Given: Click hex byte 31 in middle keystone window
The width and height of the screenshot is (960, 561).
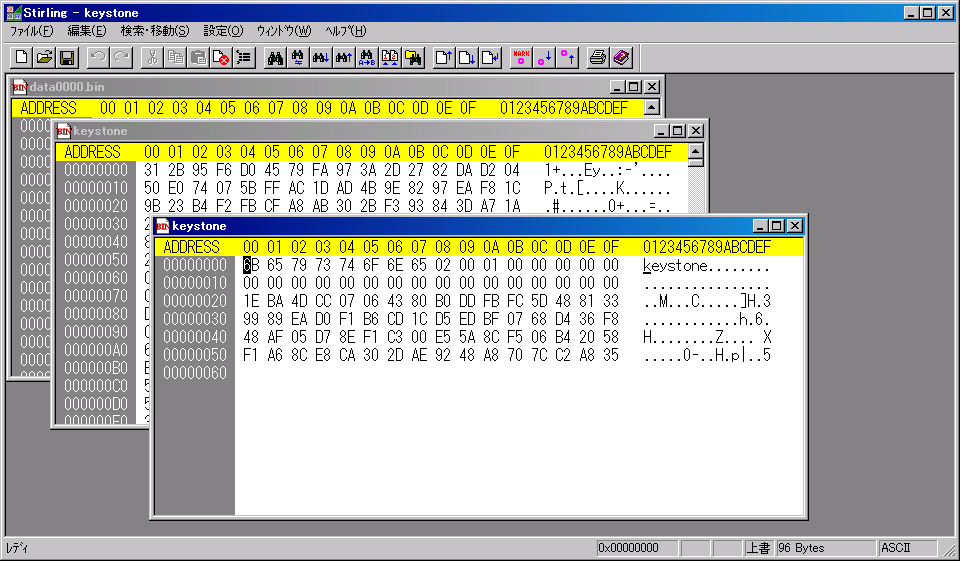Looking at the screenshot, I should [x=152, y=170].
